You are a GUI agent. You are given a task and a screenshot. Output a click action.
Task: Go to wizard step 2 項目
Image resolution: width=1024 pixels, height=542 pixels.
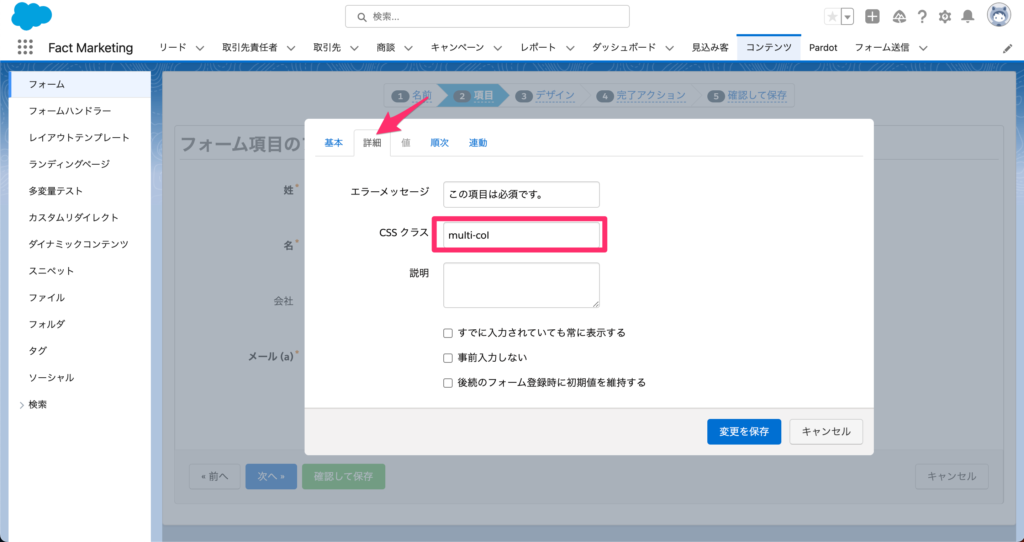475,95
